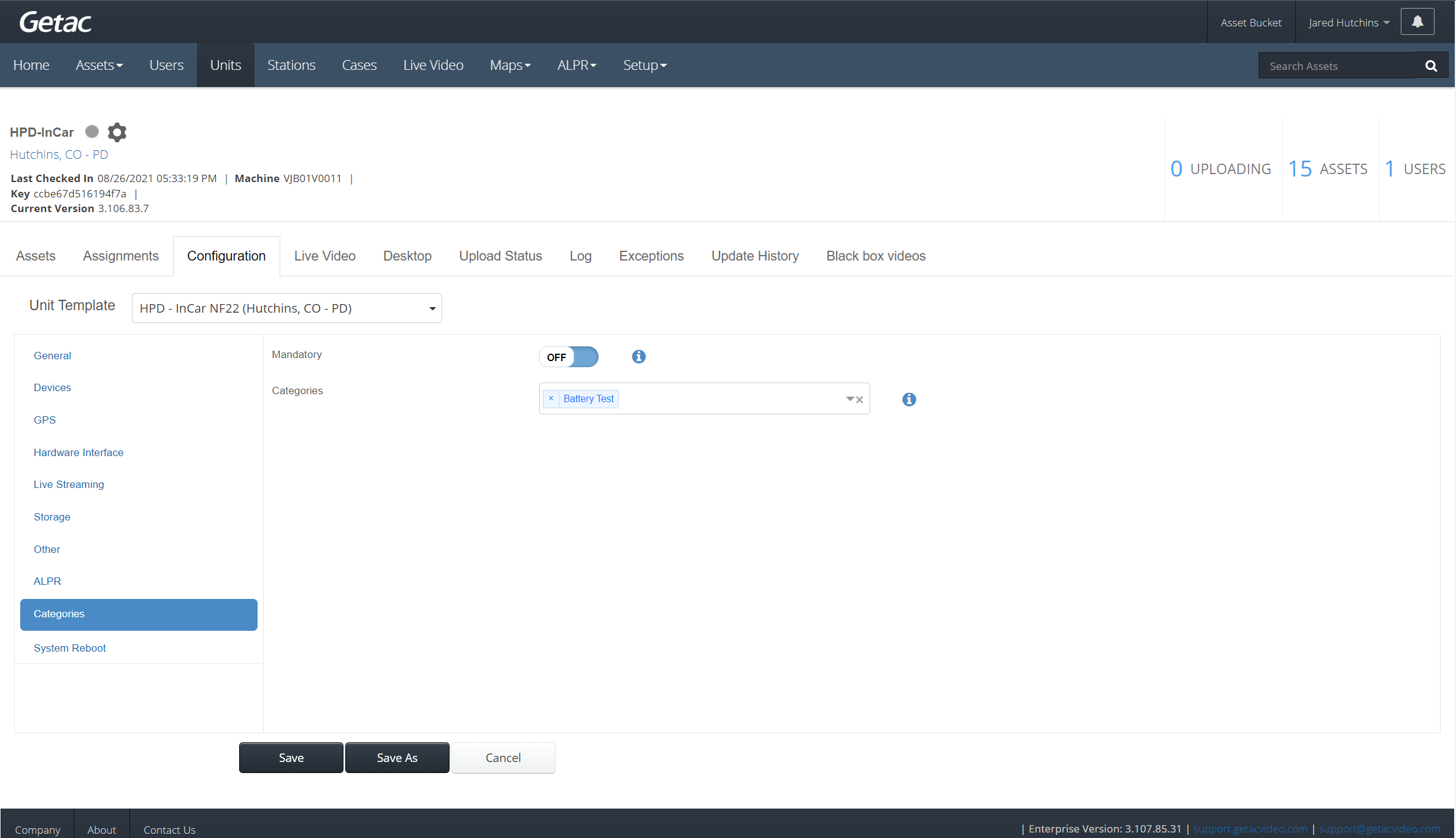Go to Home
Viewport: 1456px width, 838px height.
[31, 65]
